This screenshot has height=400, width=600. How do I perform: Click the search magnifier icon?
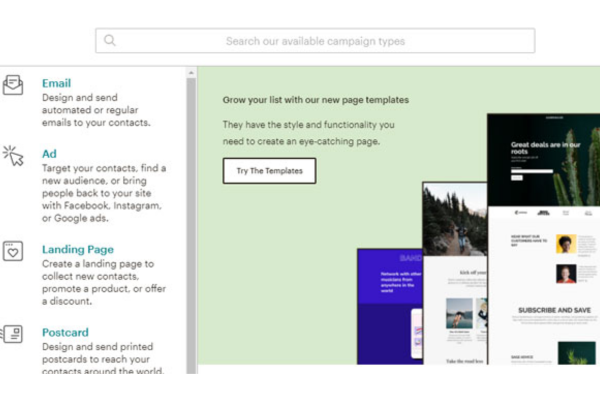[x=110, y=40]
